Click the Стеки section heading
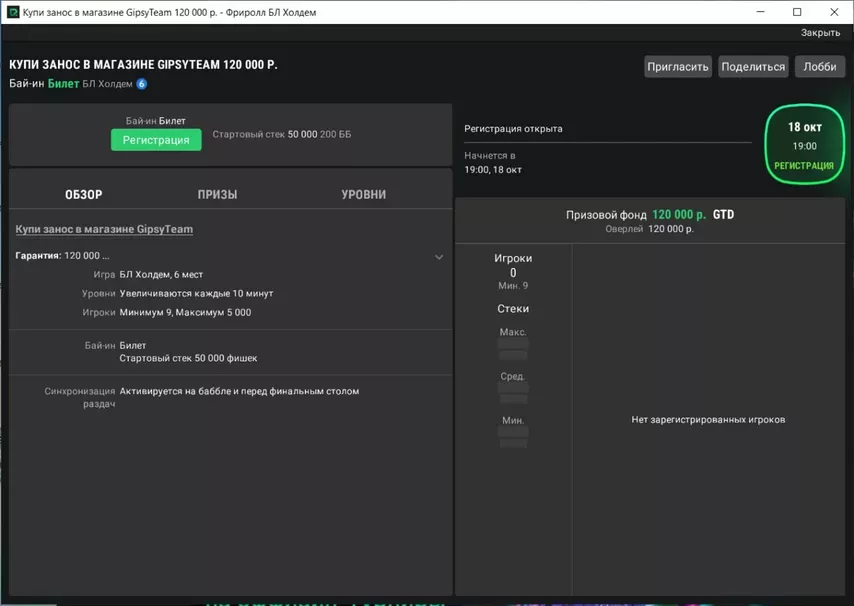This screenshot has height=606, width=854. click(x=513, y=309)
